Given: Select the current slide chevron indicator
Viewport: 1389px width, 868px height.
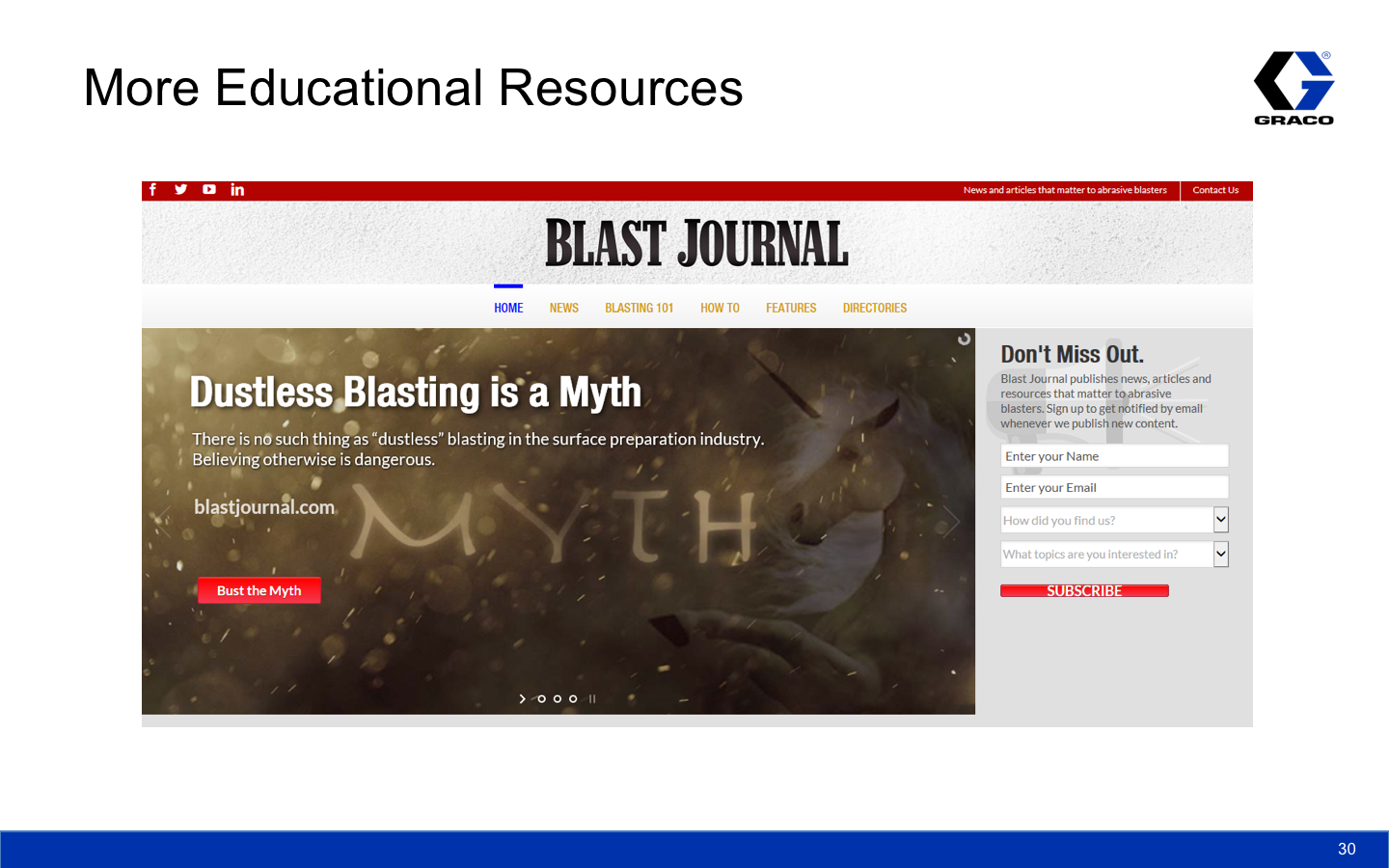Looking at the screenshot, I should [523, 699].
